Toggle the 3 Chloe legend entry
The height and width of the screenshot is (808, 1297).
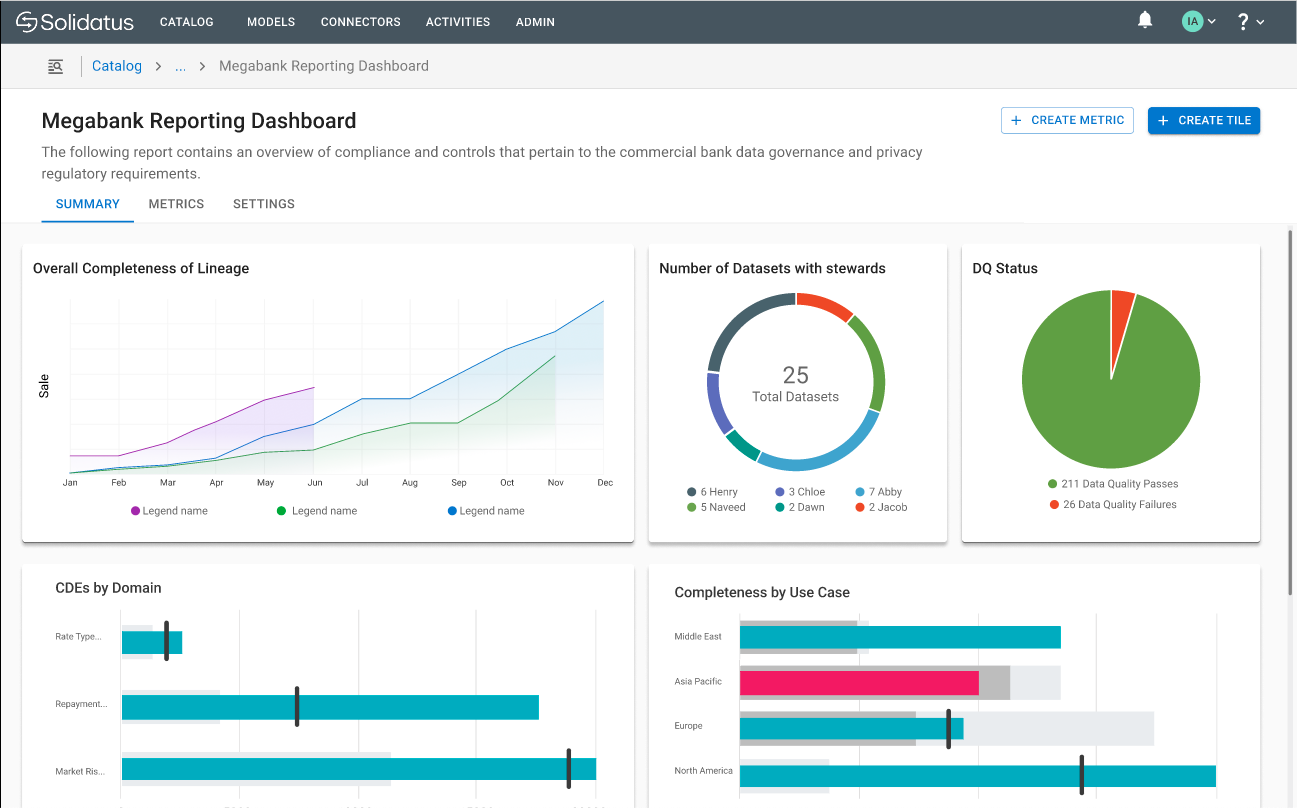click(x=800, y=492)
